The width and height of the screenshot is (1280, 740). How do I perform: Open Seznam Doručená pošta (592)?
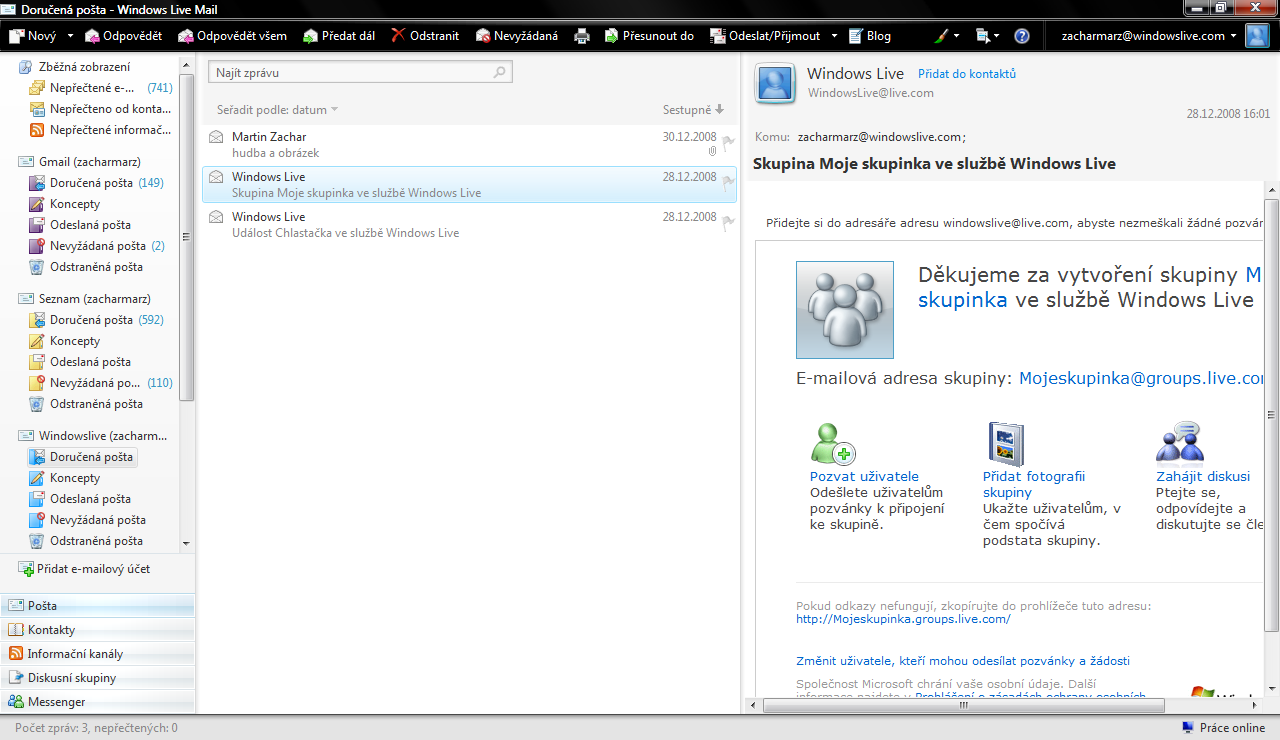click(97, 320)
